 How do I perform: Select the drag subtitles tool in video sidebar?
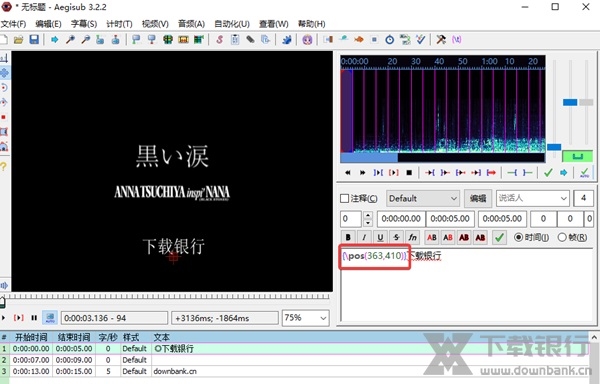(x=4, y=73)
